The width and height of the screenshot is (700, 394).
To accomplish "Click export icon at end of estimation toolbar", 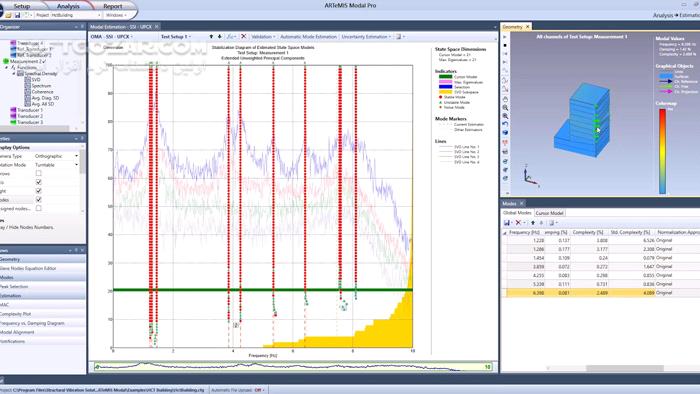I will coord(399,37).
